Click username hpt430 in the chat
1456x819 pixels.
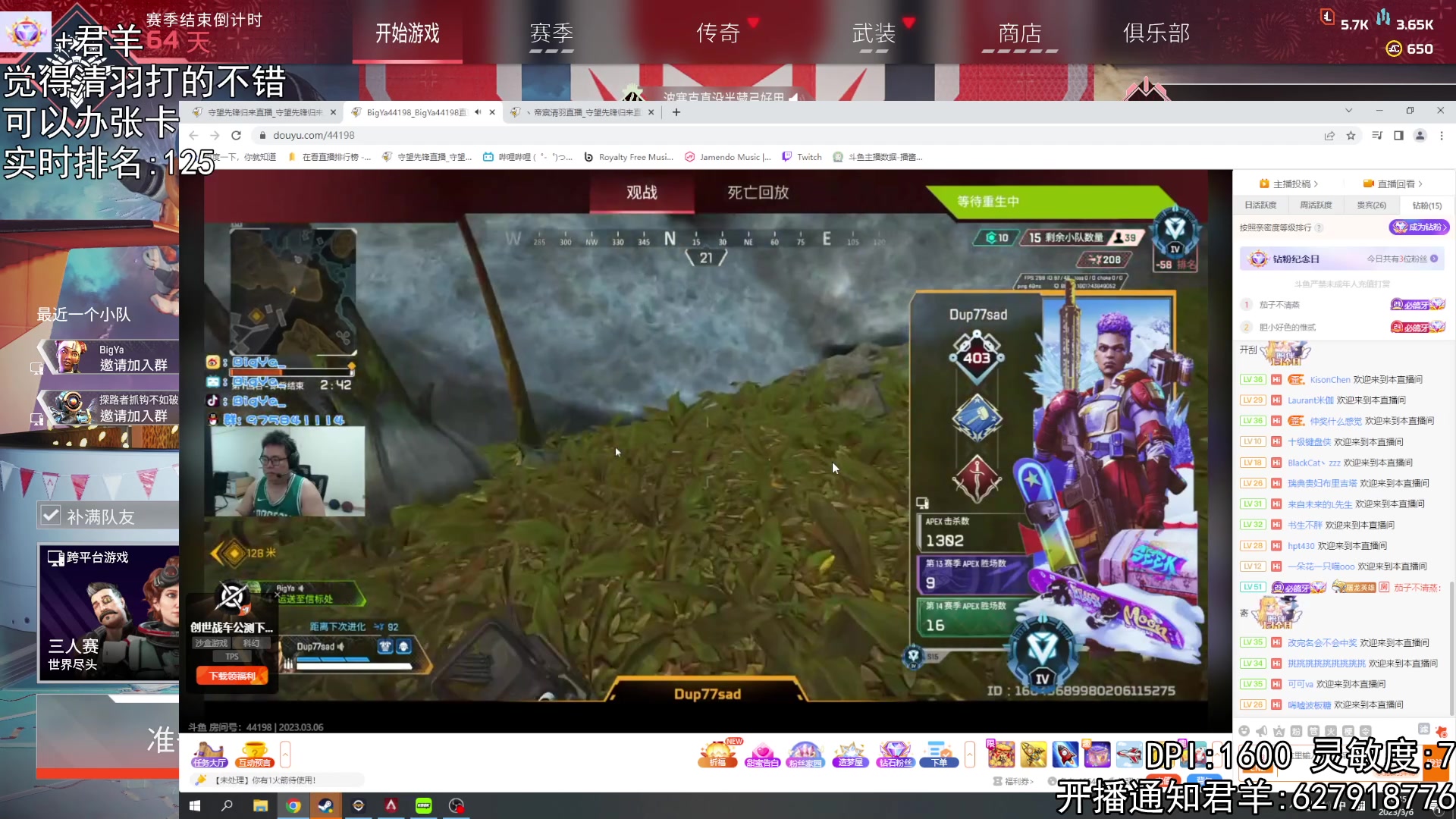point(1301,546)
